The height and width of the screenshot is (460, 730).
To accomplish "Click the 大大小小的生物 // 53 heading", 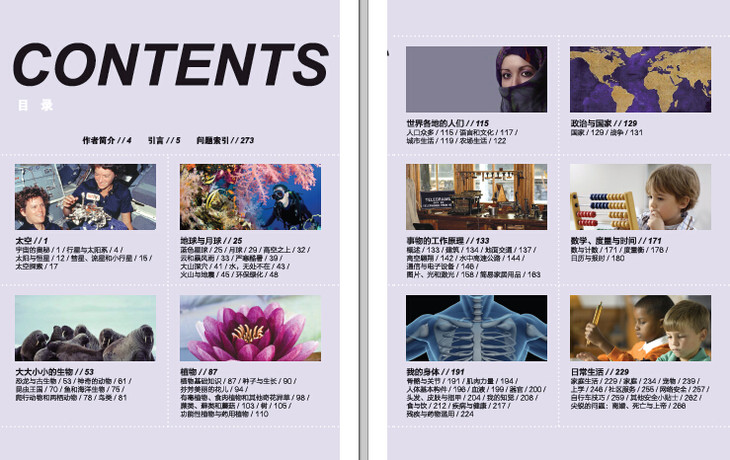I will pyautogui.click(x=54, y=372).
